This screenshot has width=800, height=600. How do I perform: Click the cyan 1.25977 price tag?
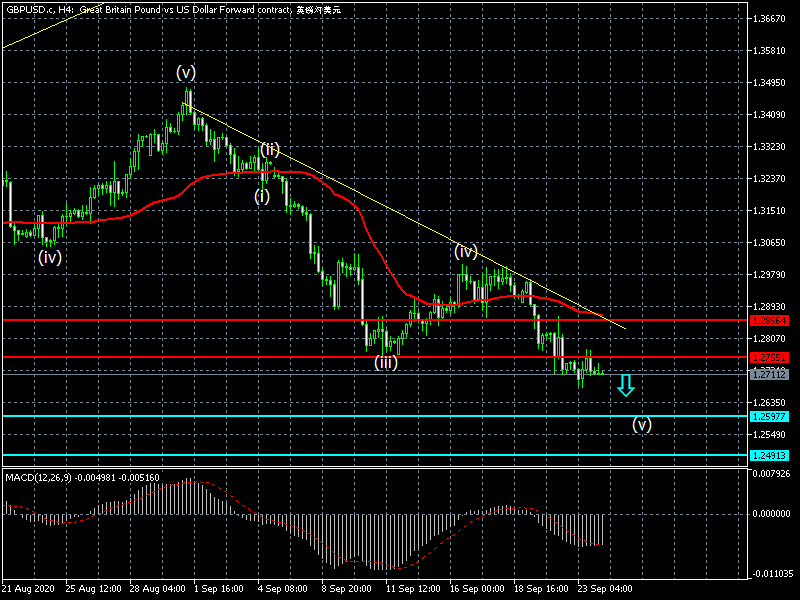coord(769,417)
